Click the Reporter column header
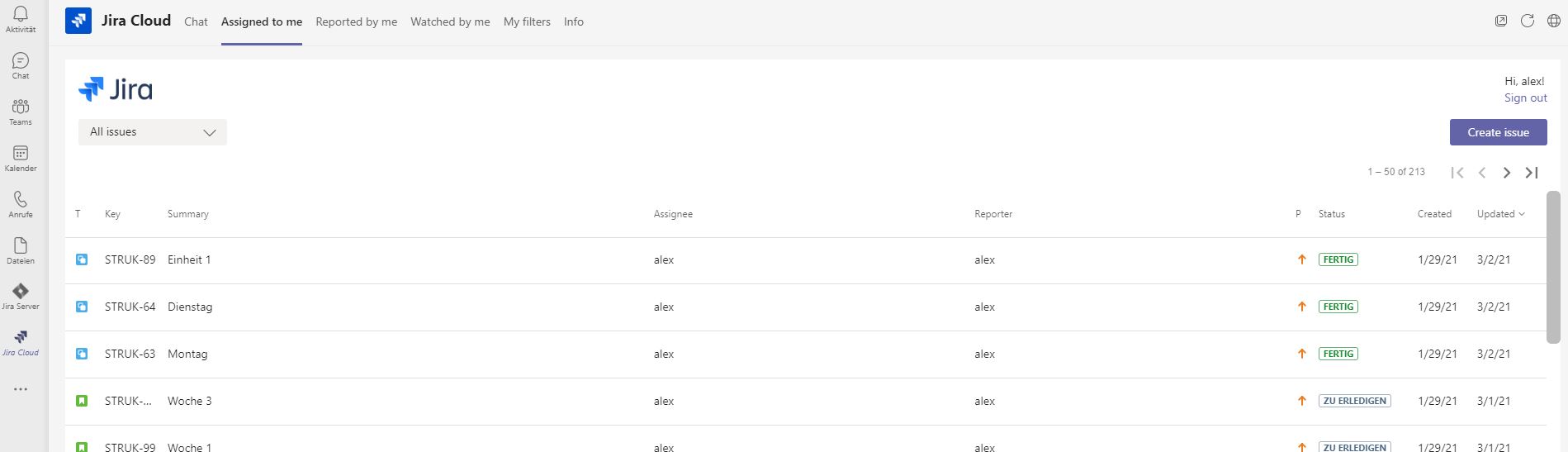 click(x=993, y=214)
